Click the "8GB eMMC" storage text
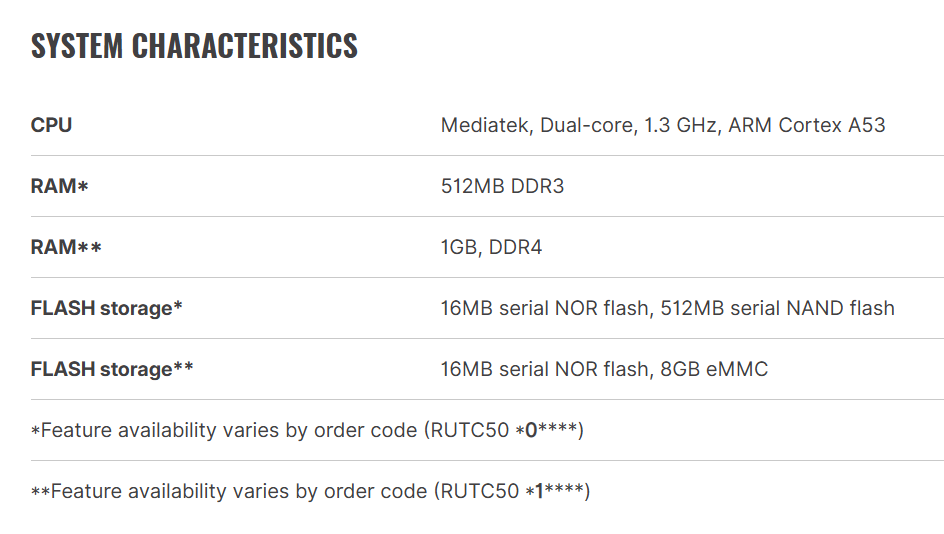 pos(714,369)
